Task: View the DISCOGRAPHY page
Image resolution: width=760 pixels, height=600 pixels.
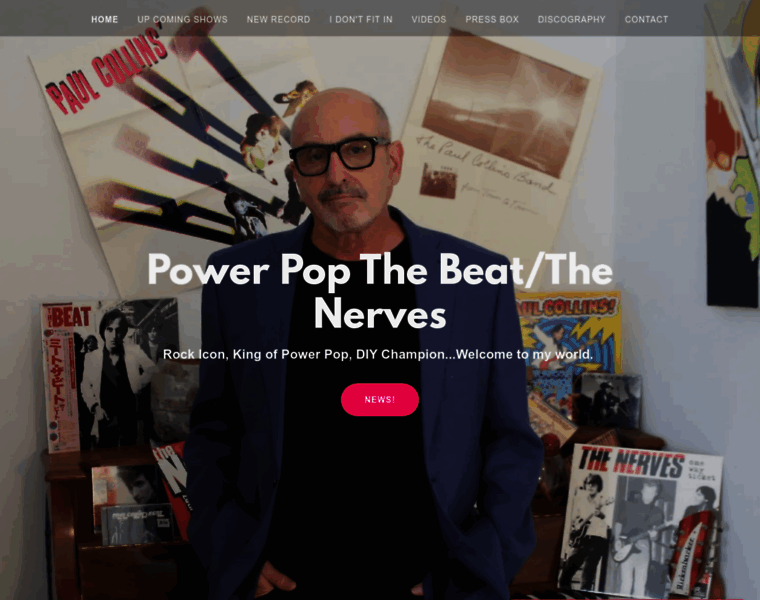Action: tap(571, 19)
